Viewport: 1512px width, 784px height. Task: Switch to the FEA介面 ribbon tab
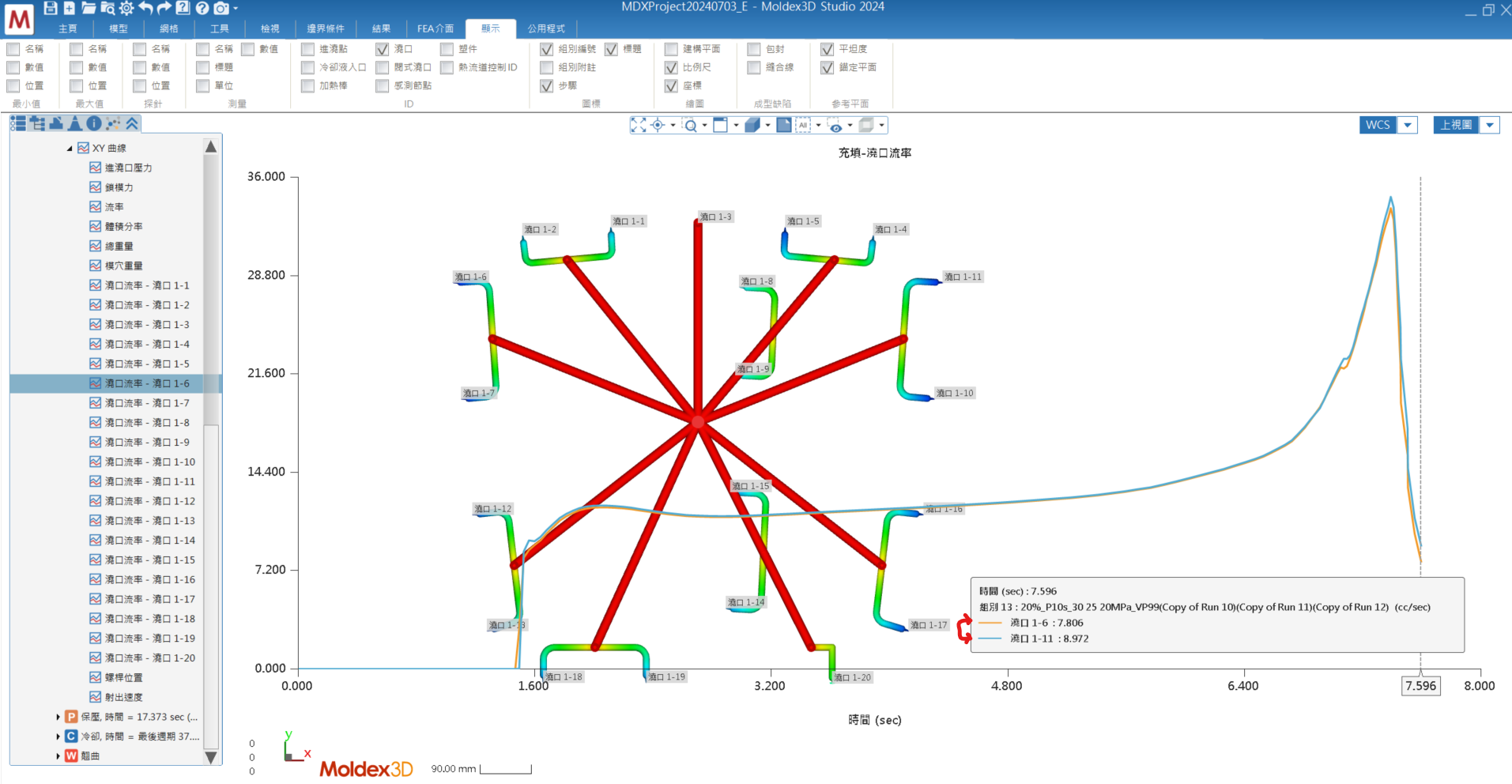pos(436,28)
